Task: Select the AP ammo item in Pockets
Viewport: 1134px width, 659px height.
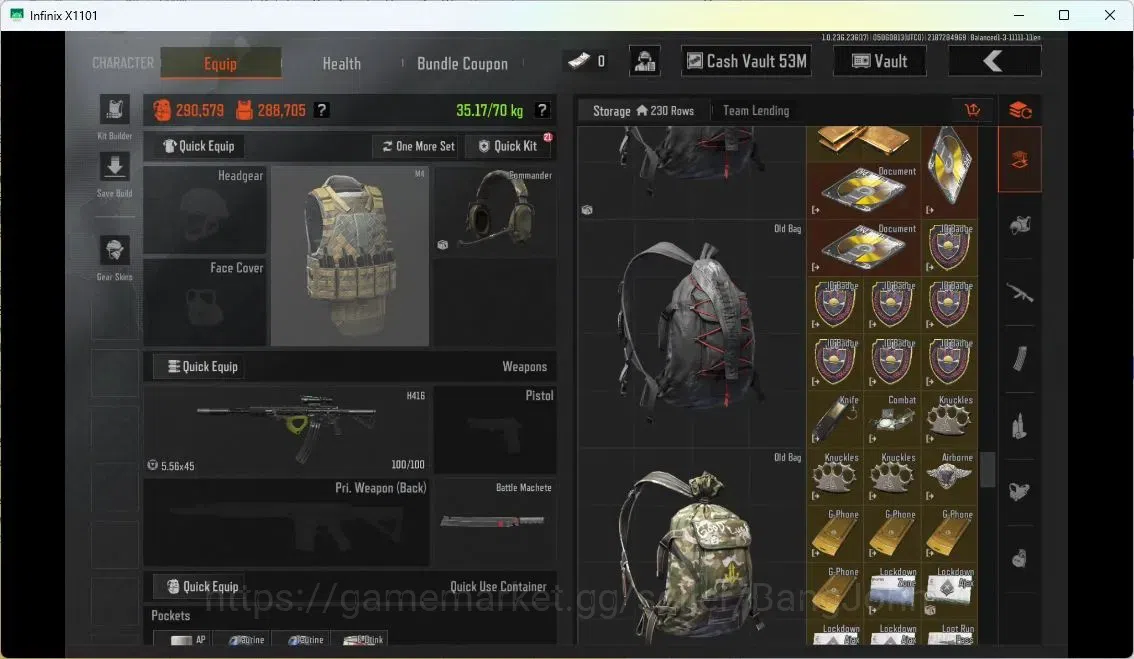Action: [184, 639]
